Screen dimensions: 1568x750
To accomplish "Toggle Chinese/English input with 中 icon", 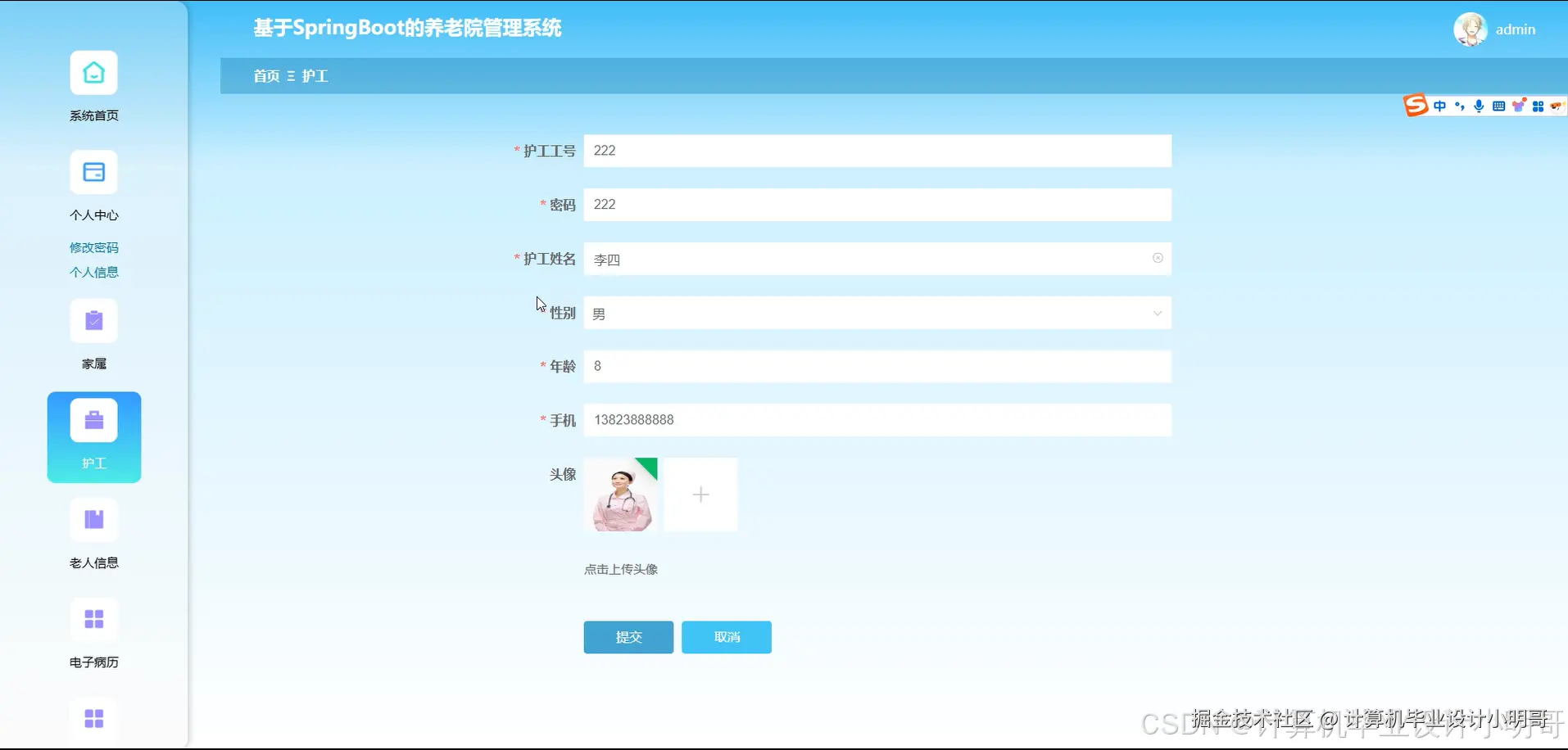I will (1439, 106).
